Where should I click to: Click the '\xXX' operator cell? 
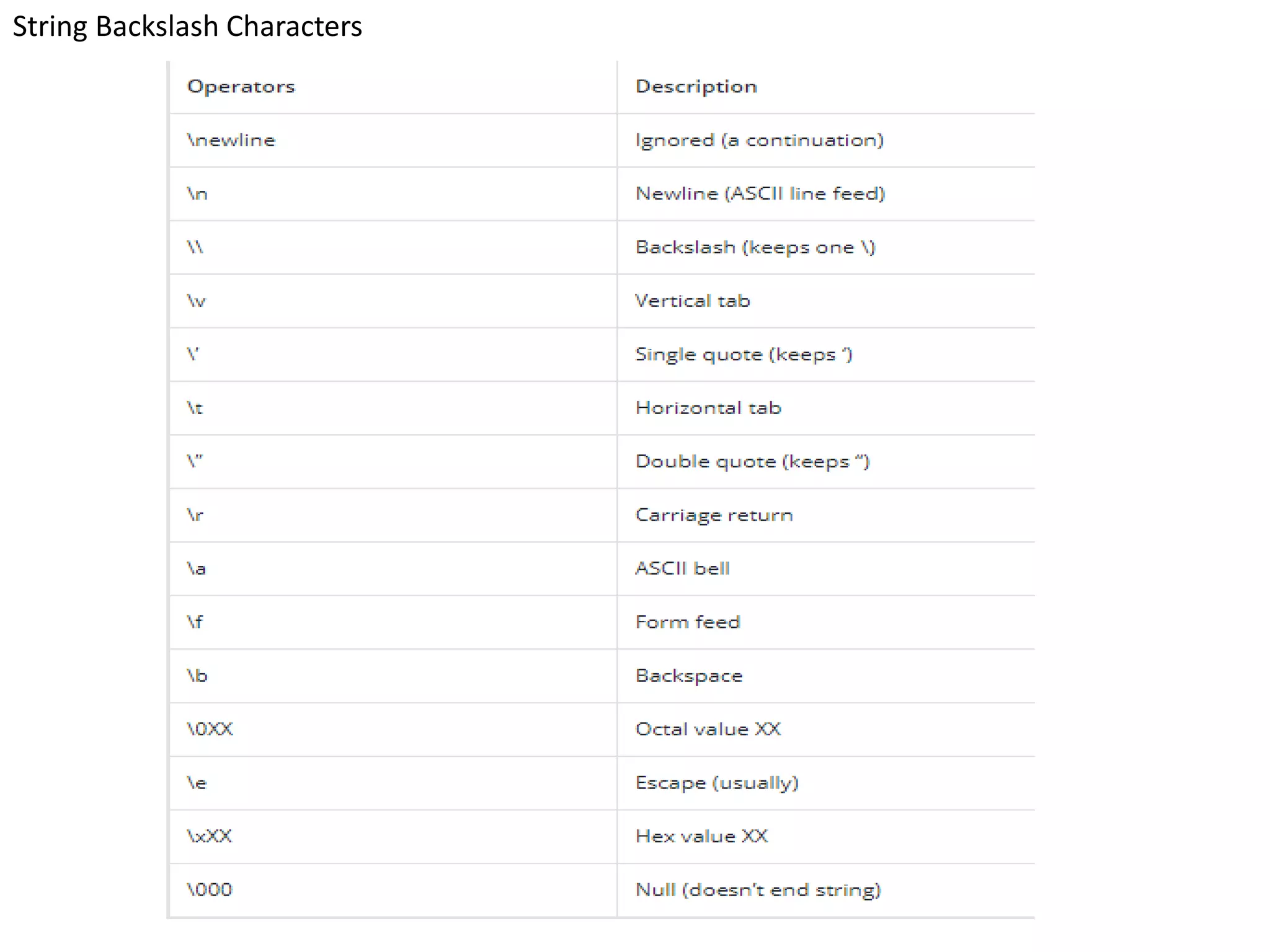coord(210,837)
